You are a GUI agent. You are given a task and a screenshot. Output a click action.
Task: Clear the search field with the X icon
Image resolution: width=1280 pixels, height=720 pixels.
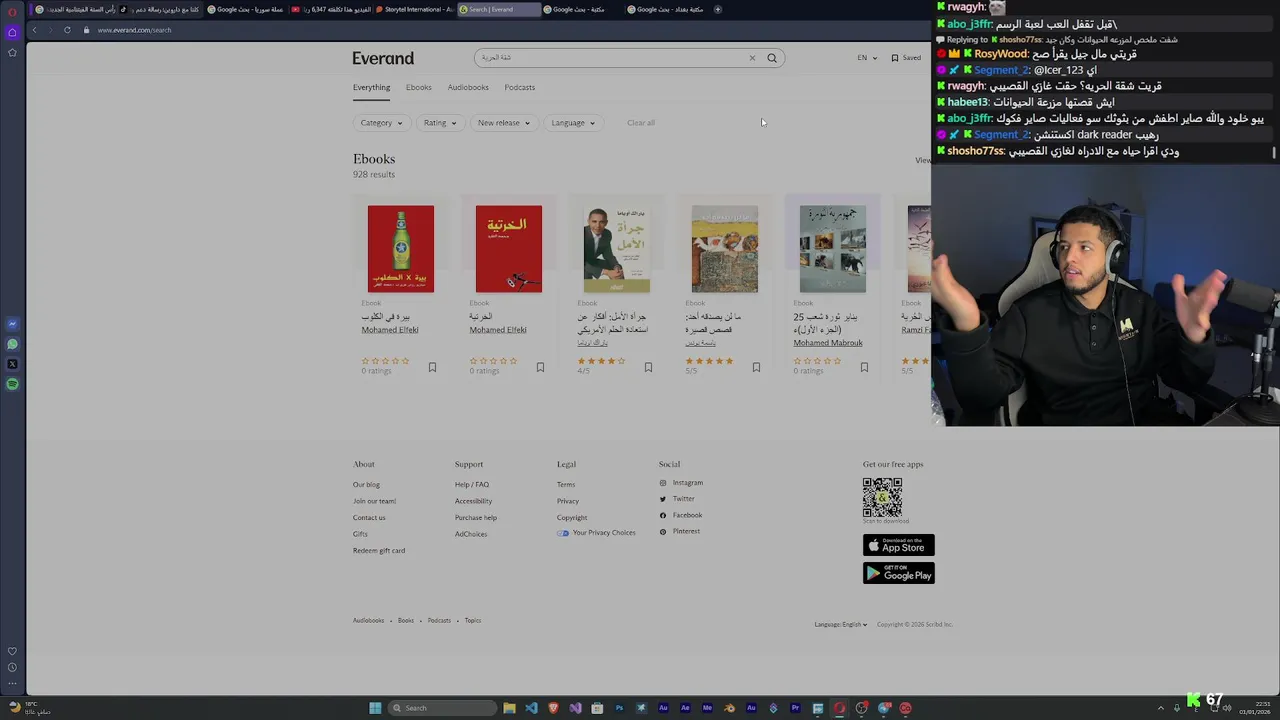(x=752, y=58)
